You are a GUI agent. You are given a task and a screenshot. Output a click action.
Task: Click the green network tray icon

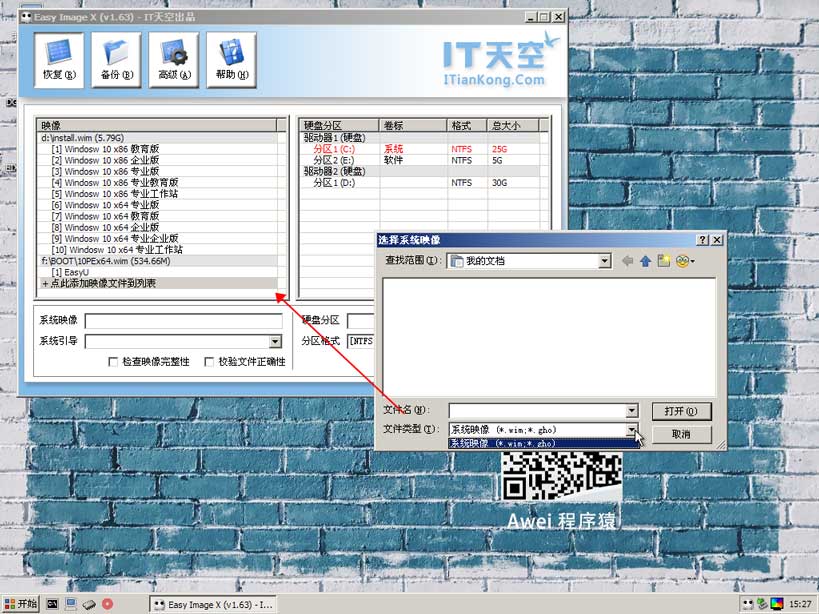click(x=763, y=604)
